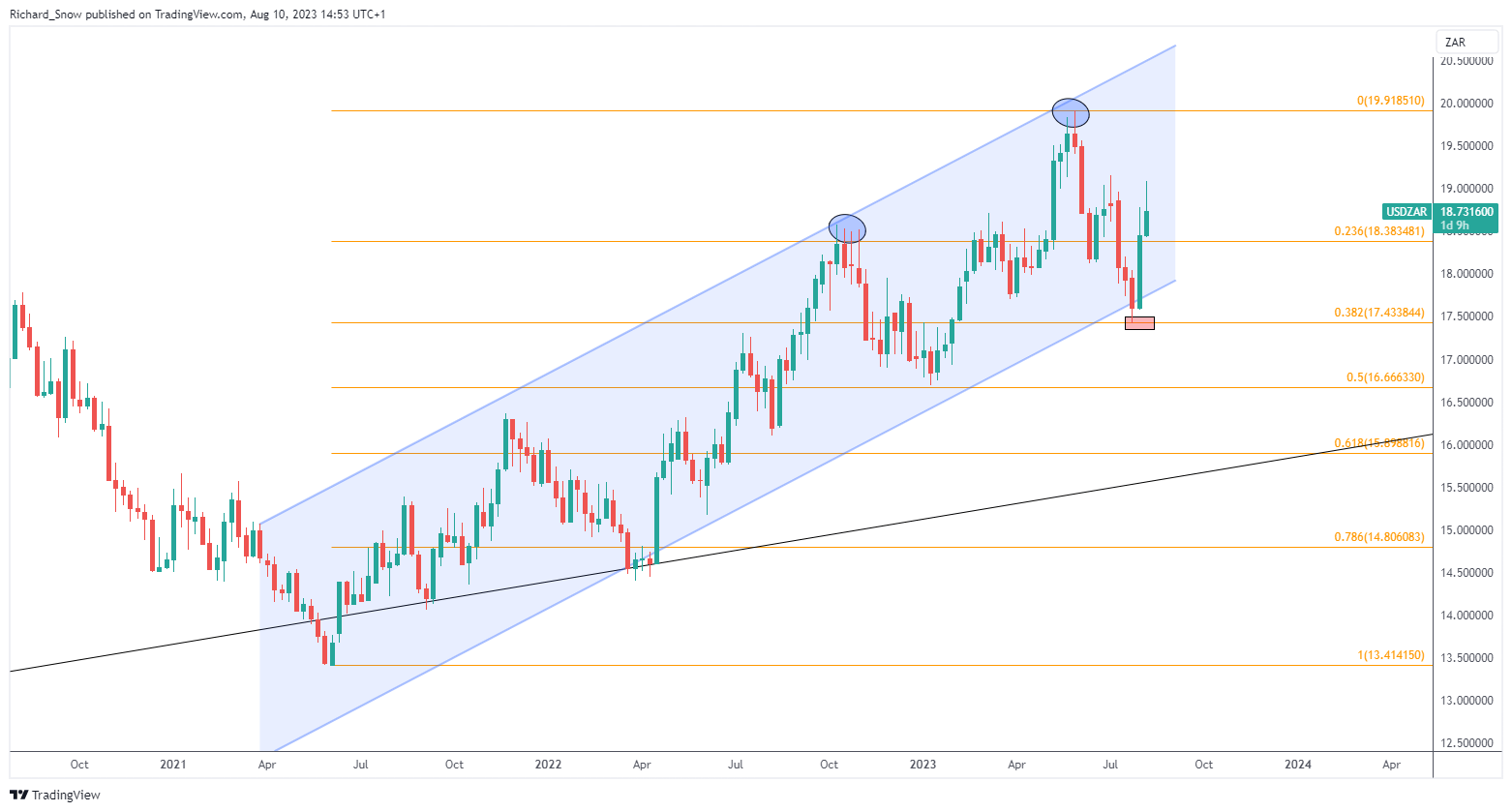Click the 16.500000 price axis label
1512x812 pixels.
[x=1467, y=403]
